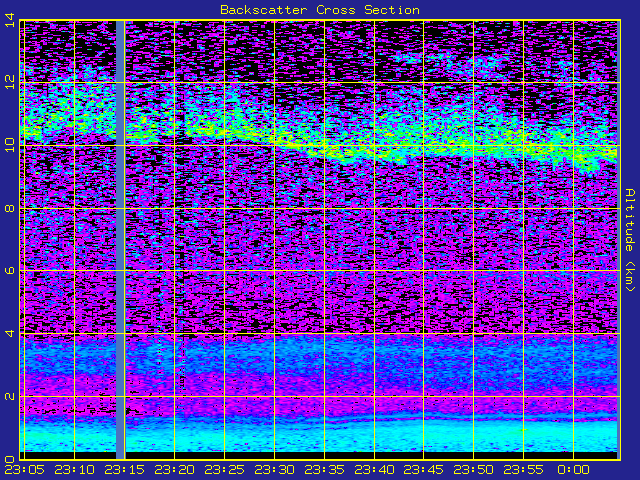640x480 pixels.
Task: Click the 23:15 time axis label
Action: tap(124, 470)
